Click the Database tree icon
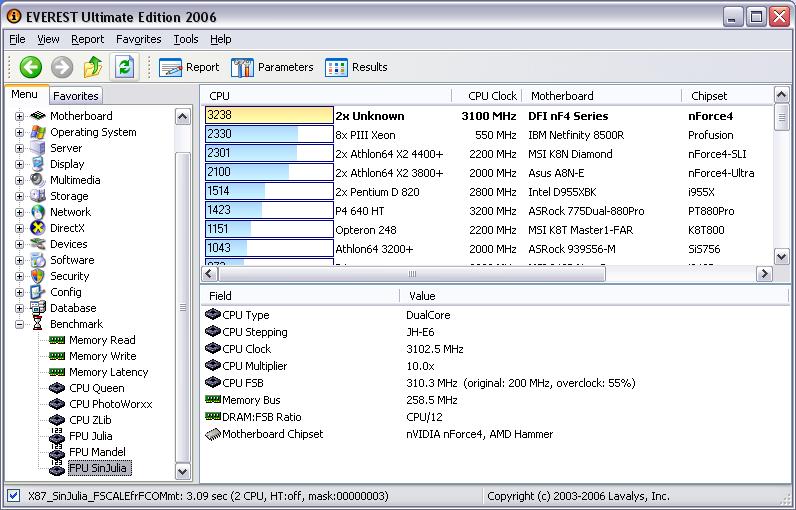The width and height of the screenshot is (796, 510). (x=38, y=308)
